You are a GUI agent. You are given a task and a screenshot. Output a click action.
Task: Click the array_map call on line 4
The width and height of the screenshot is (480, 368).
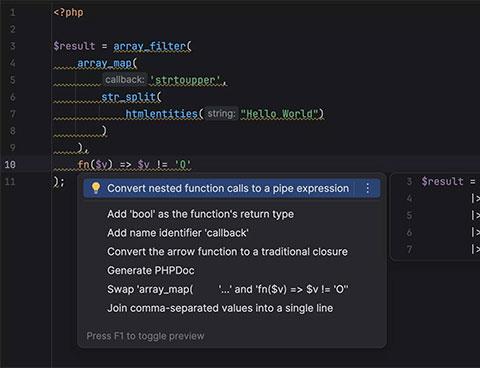coord(104,63)
